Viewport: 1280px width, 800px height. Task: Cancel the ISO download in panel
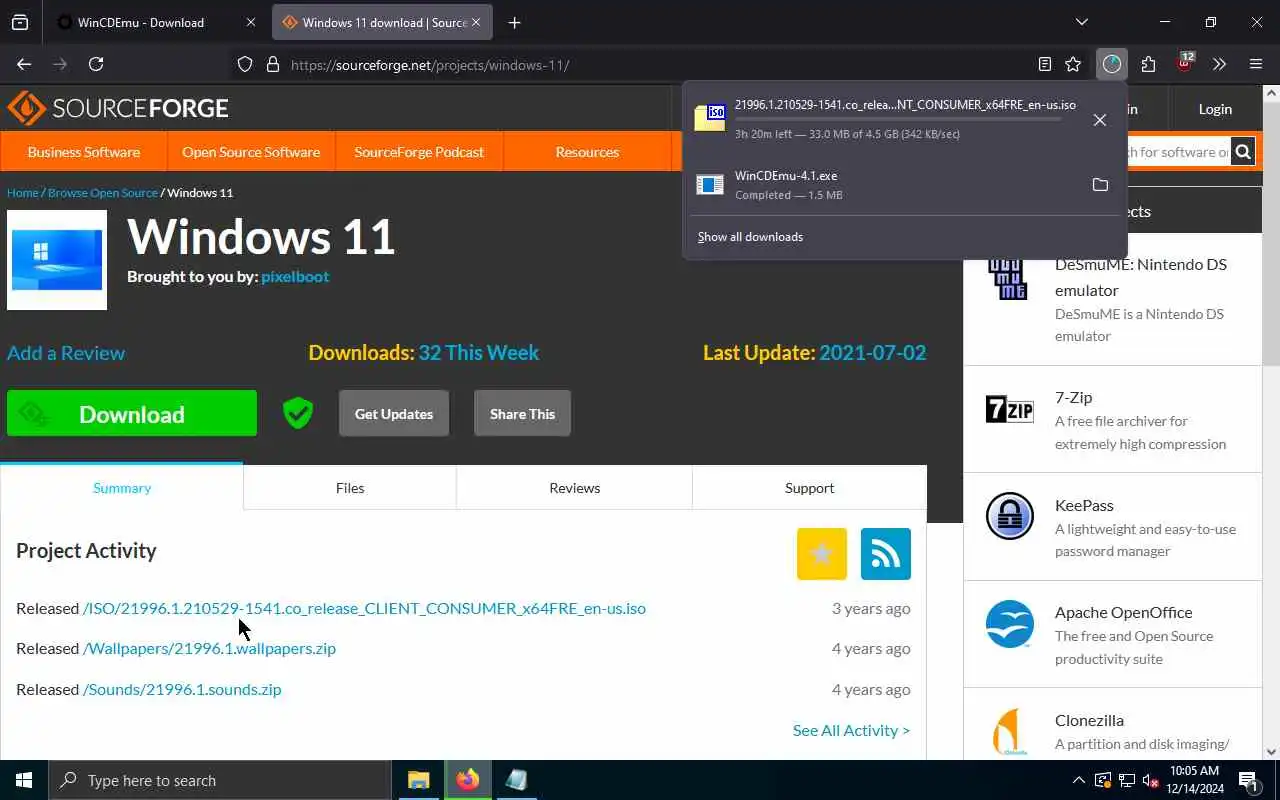(1100, 120)
